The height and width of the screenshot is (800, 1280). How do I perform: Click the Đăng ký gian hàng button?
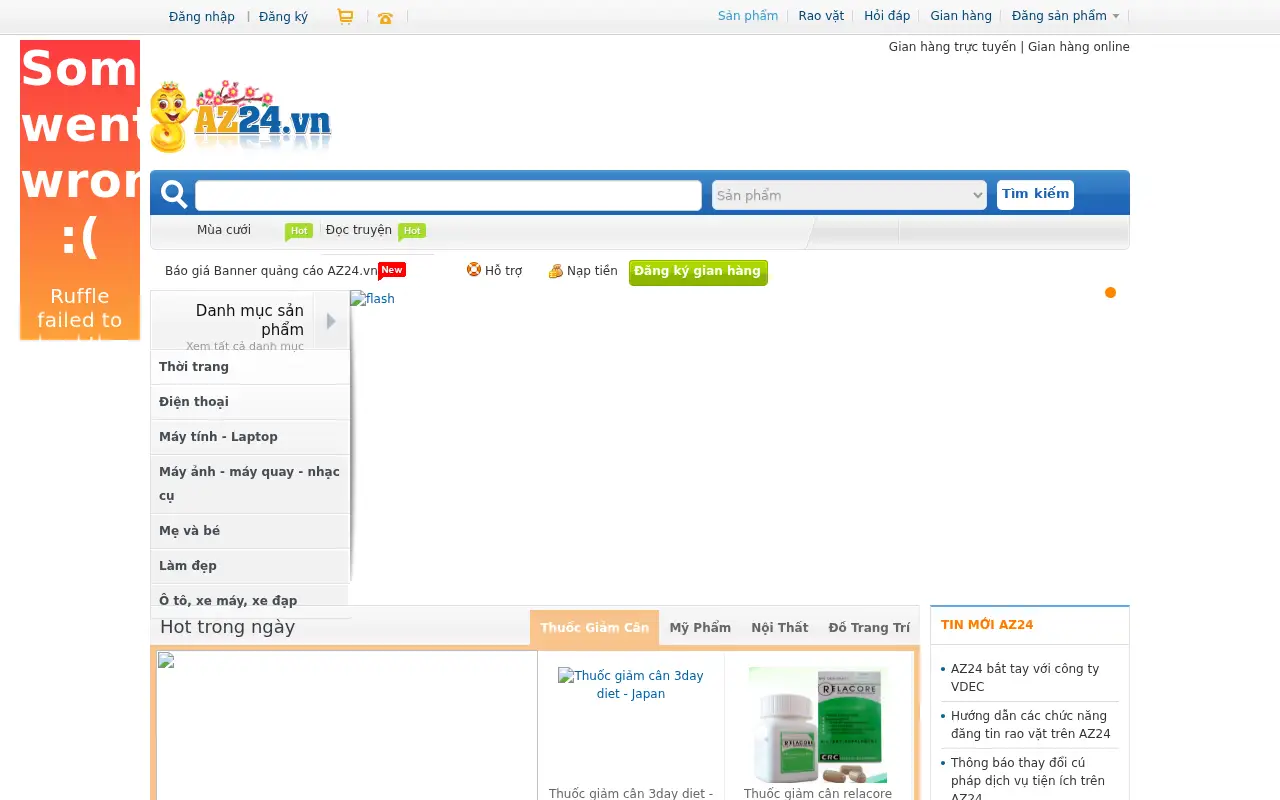coord(698,272)
